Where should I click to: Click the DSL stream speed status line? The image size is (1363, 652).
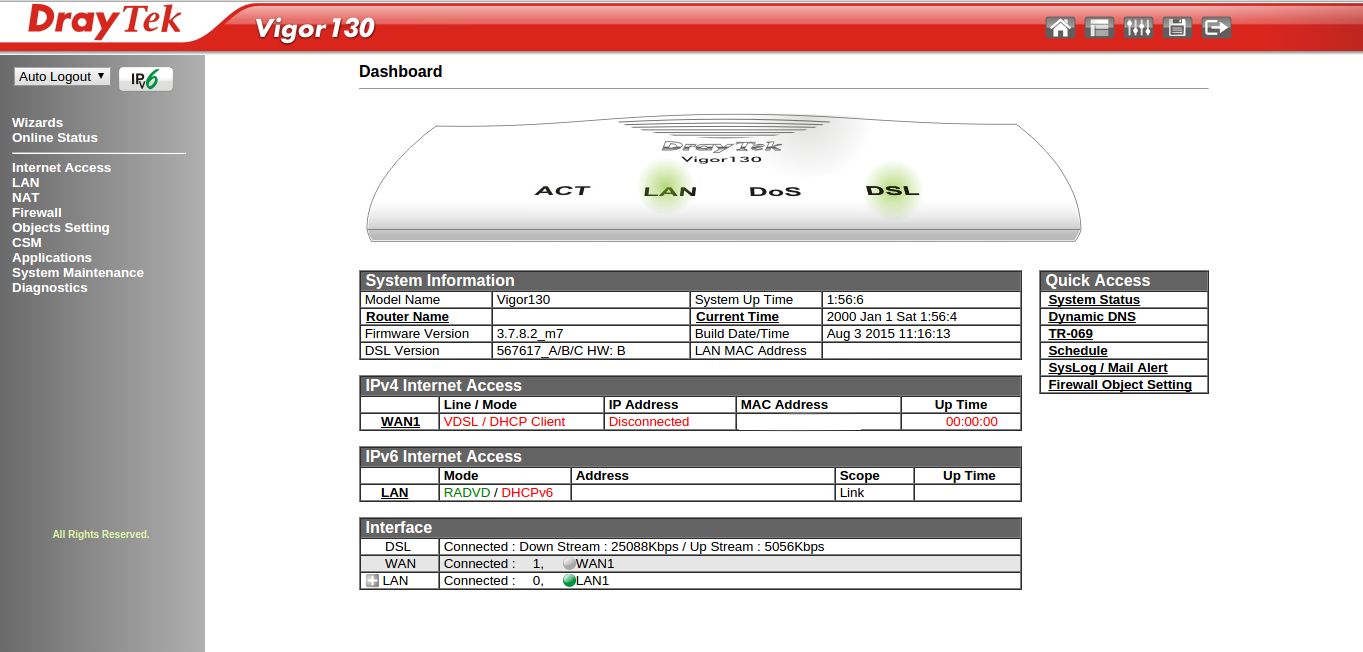[x=634, y=547]
